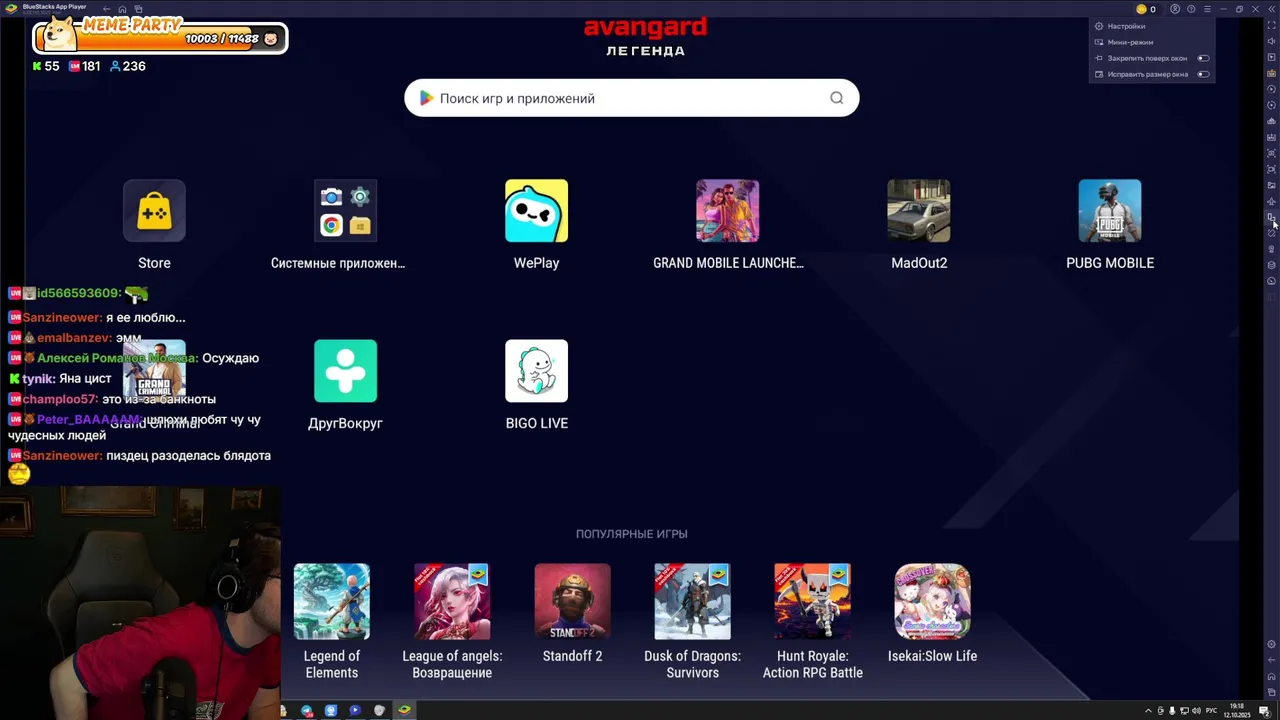The width and height of the screenshot is (1280, 720).
Task: Open the Store app
Action: pos(154,211)
